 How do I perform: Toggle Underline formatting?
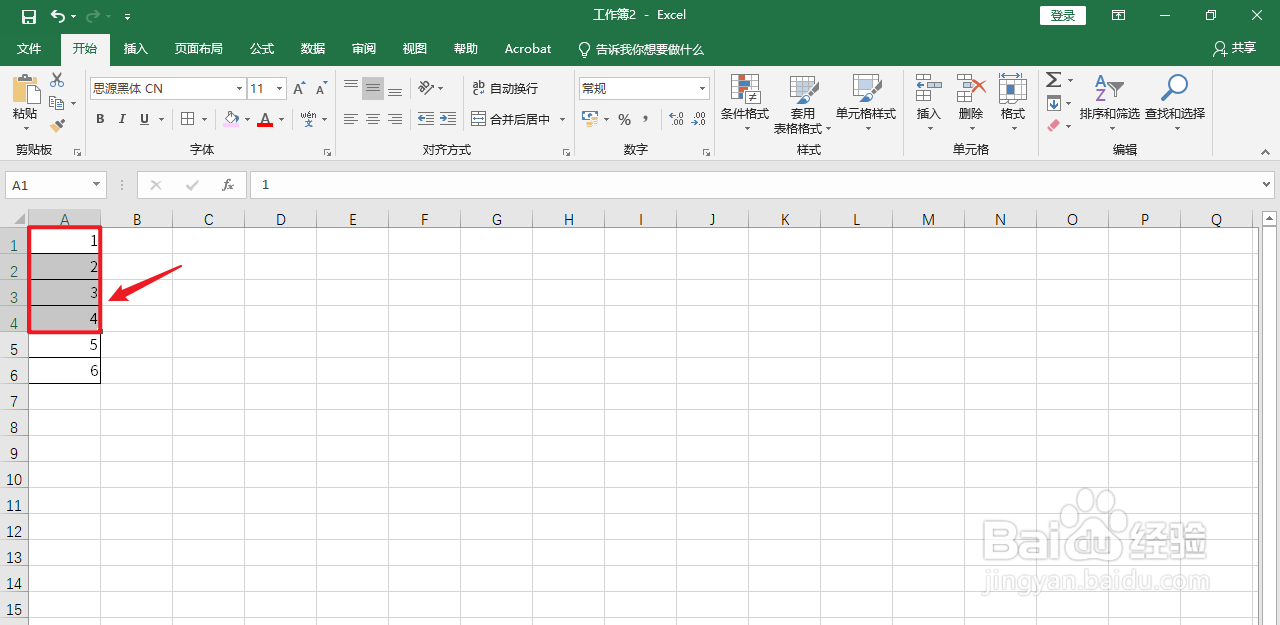tap(145, 119)
